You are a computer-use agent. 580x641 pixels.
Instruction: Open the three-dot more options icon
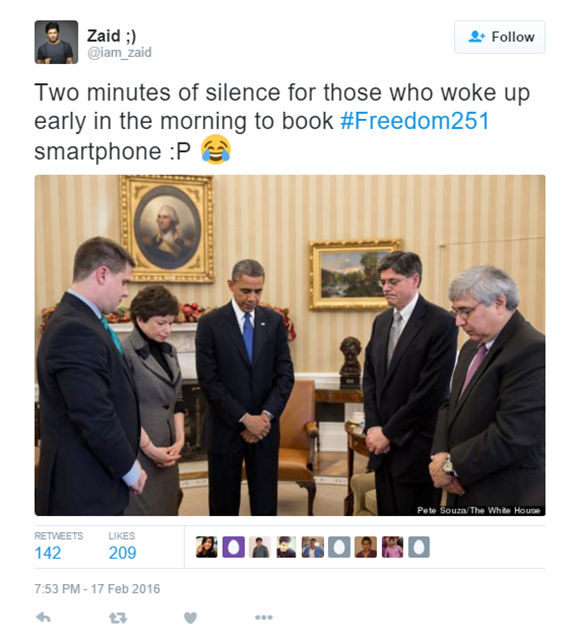[264, 617]
